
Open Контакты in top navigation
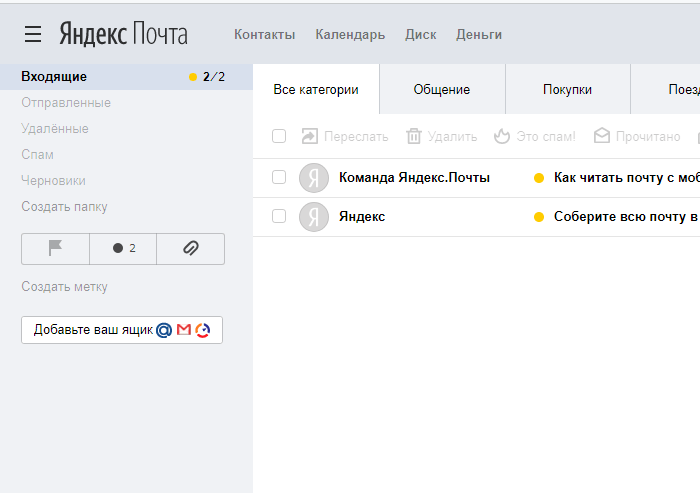pyautogui.click(x=265, y=34)
